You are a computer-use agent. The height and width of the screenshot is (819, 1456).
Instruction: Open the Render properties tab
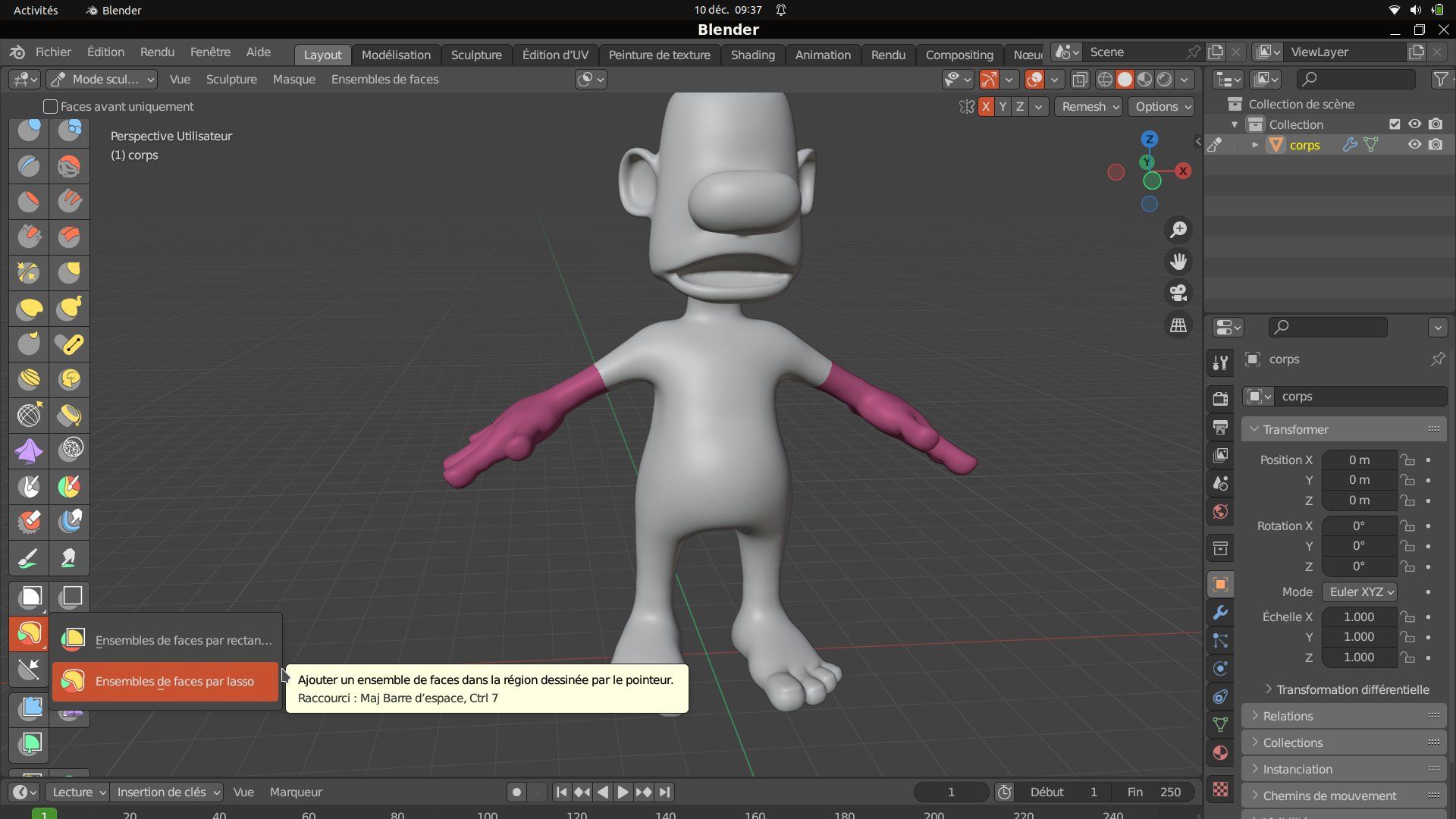click(1220, 399)
